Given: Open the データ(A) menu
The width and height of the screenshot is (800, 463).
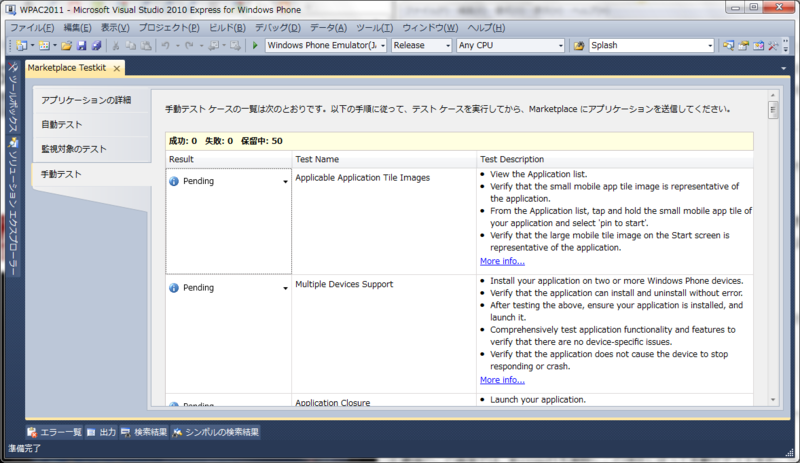Looking at the screenshot, I should click(328, 28).
